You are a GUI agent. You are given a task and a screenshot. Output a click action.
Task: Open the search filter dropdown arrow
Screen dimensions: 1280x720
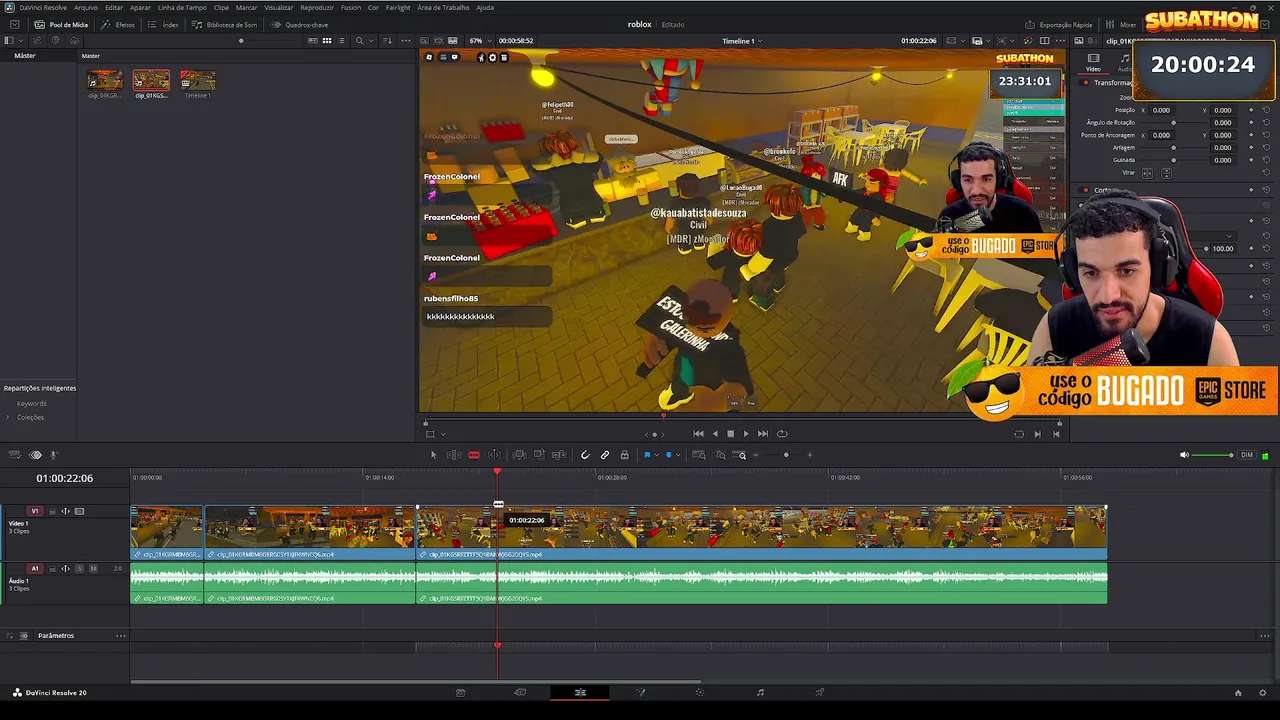click(x=370, y=41)
